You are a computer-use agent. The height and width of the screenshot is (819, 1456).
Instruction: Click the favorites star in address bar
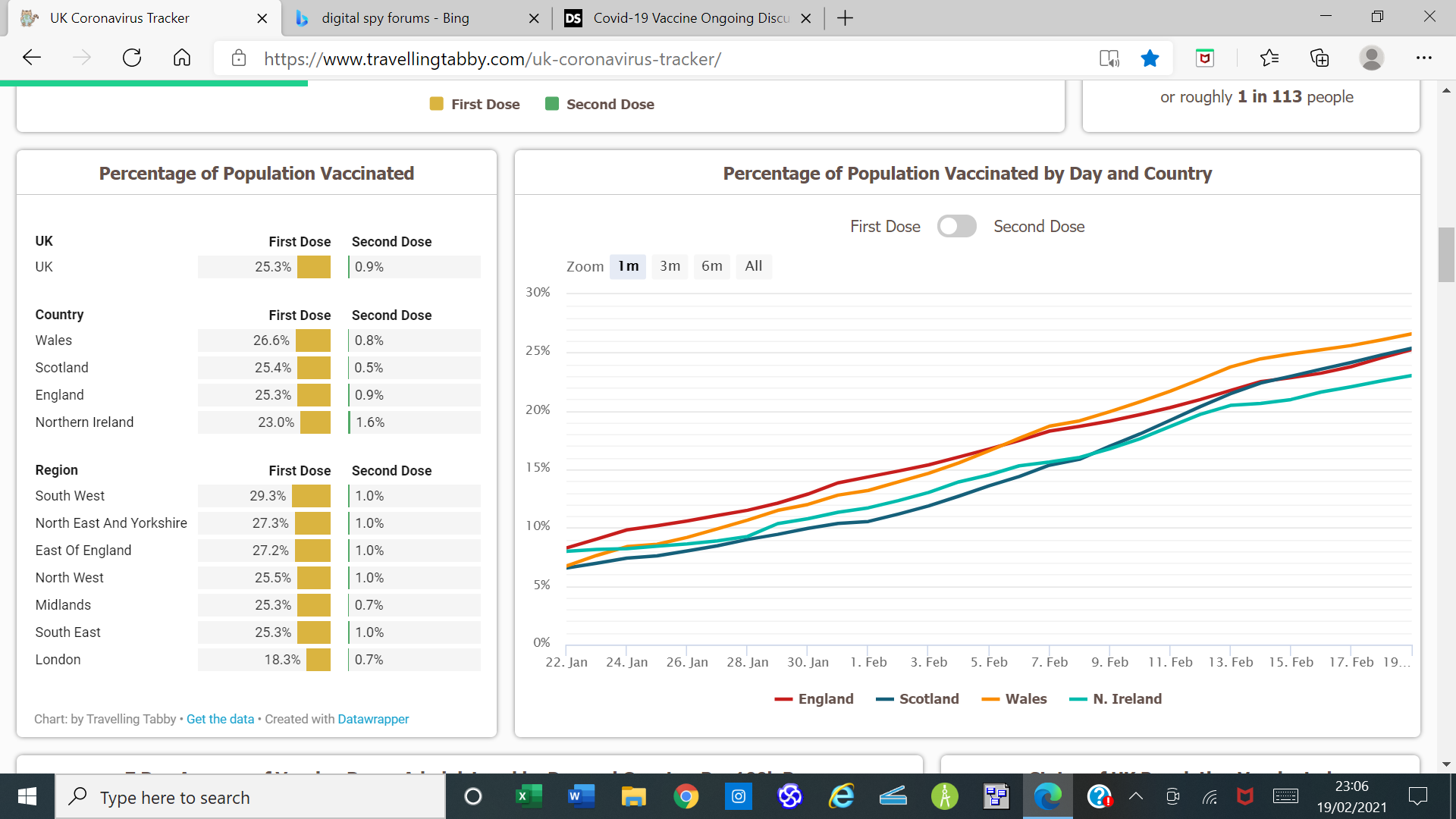pyautogui.click(x=1150, y=58)
